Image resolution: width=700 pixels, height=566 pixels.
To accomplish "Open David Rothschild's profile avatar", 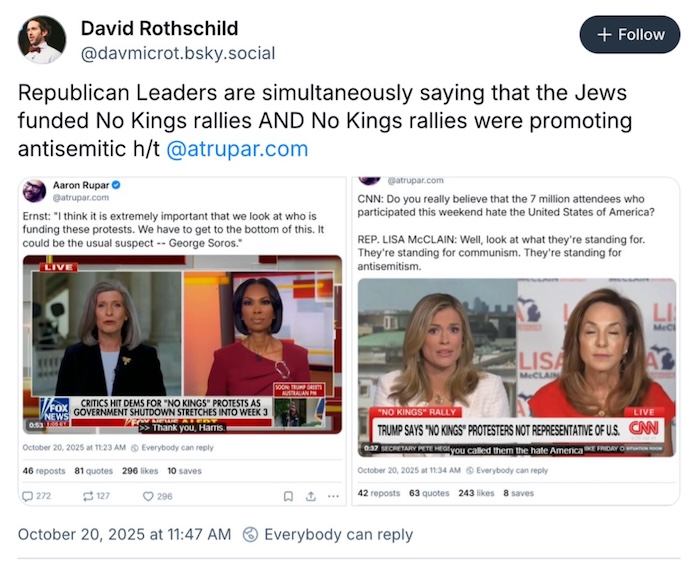I will click(x=42, y=40).
